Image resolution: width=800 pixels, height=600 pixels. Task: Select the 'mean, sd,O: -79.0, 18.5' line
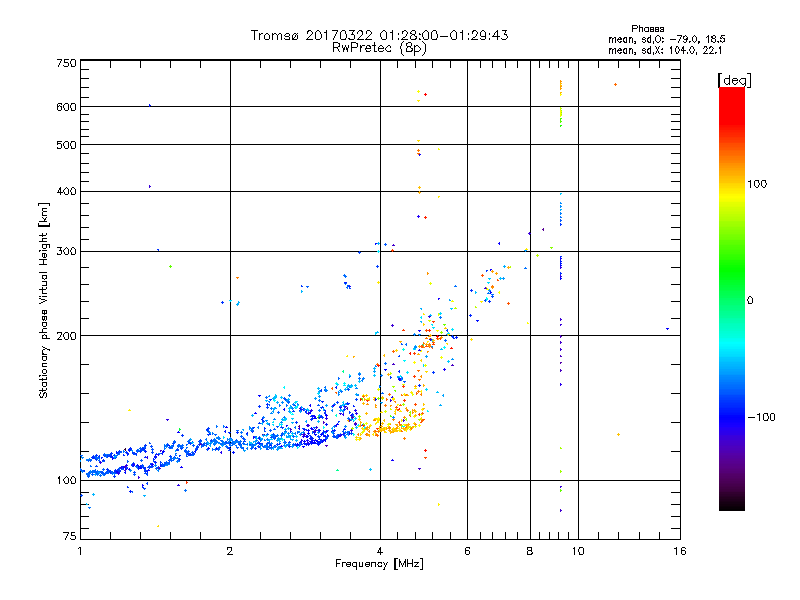[x=666, y=39]
